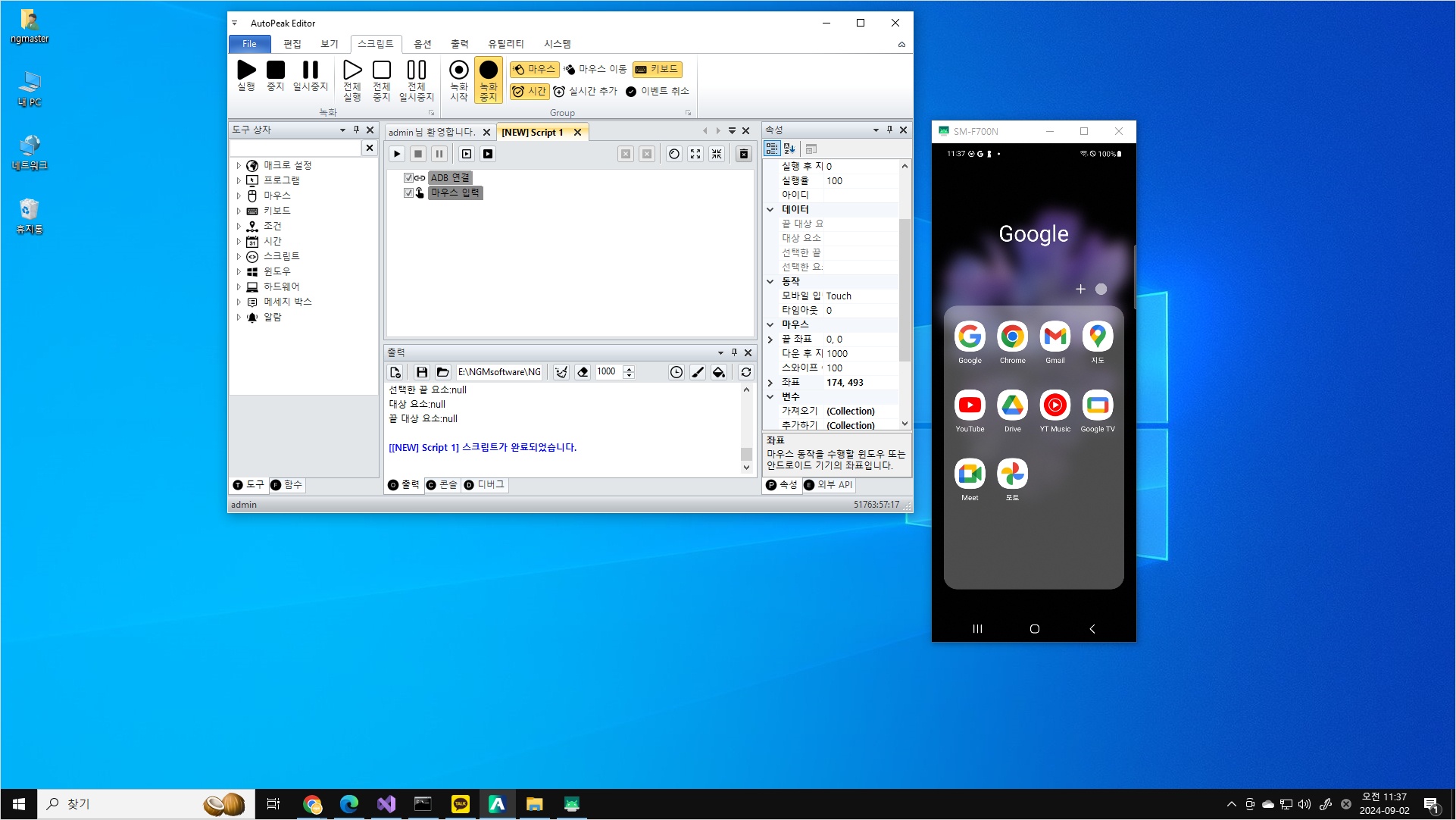
Task: Collapse the 데이터 property group
Action: tap(770, 209)
